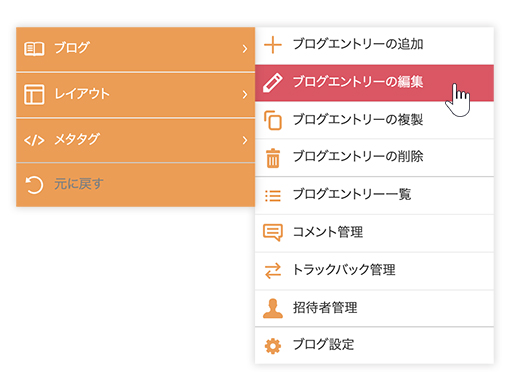511x382 pixels.
Task: Expand the レイアウト submenu chevron
Action: 245,95
